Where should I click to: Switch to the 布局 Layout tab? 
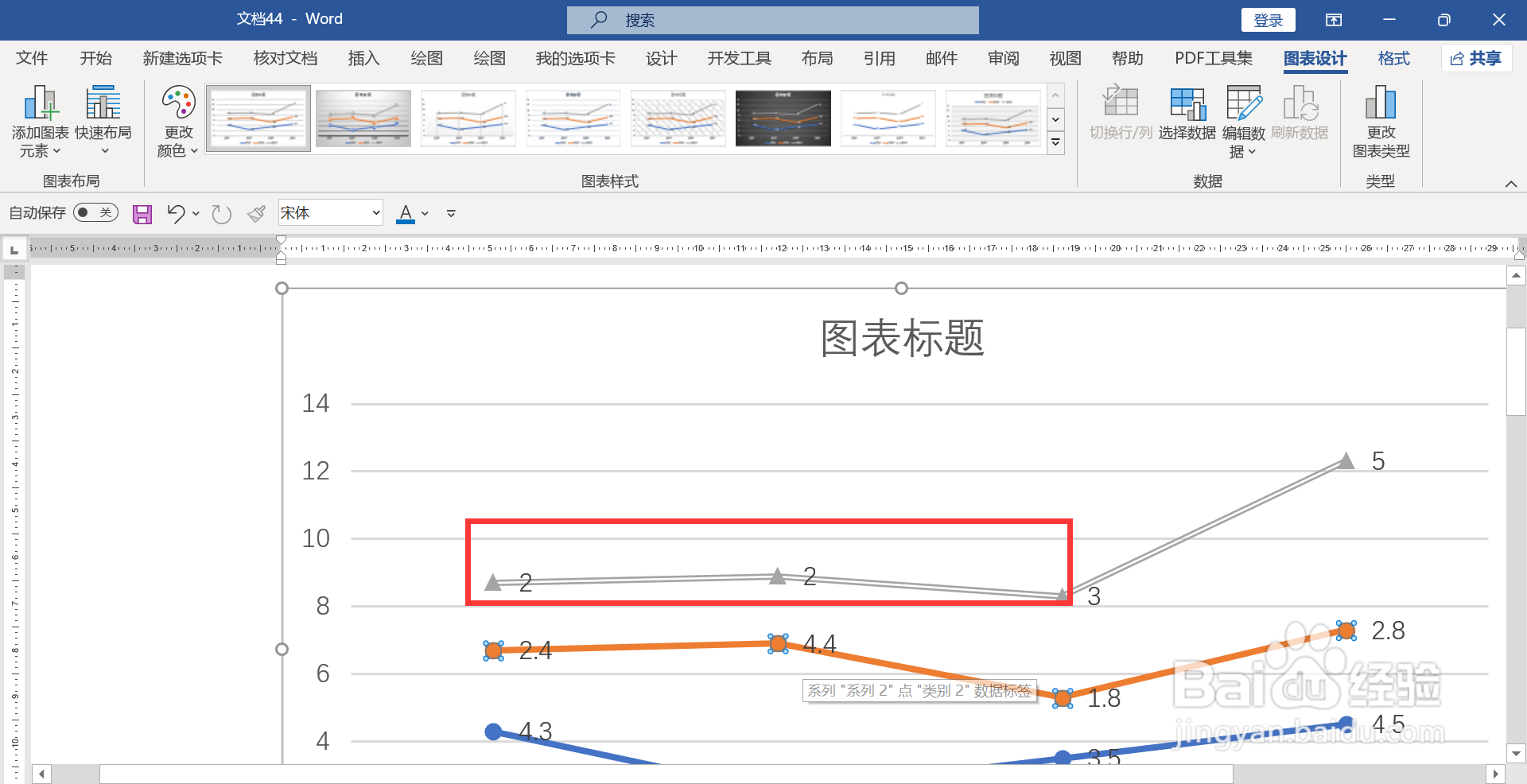[817, 58]
